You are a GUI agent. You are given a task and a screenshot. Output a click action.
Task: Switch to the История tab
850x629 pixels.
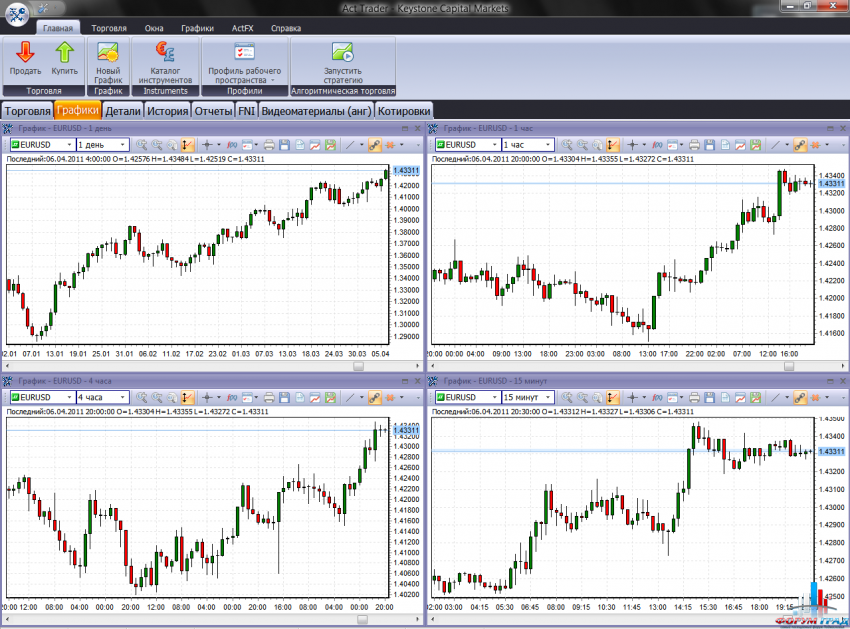pyautogui.click(x=167, y=111)
